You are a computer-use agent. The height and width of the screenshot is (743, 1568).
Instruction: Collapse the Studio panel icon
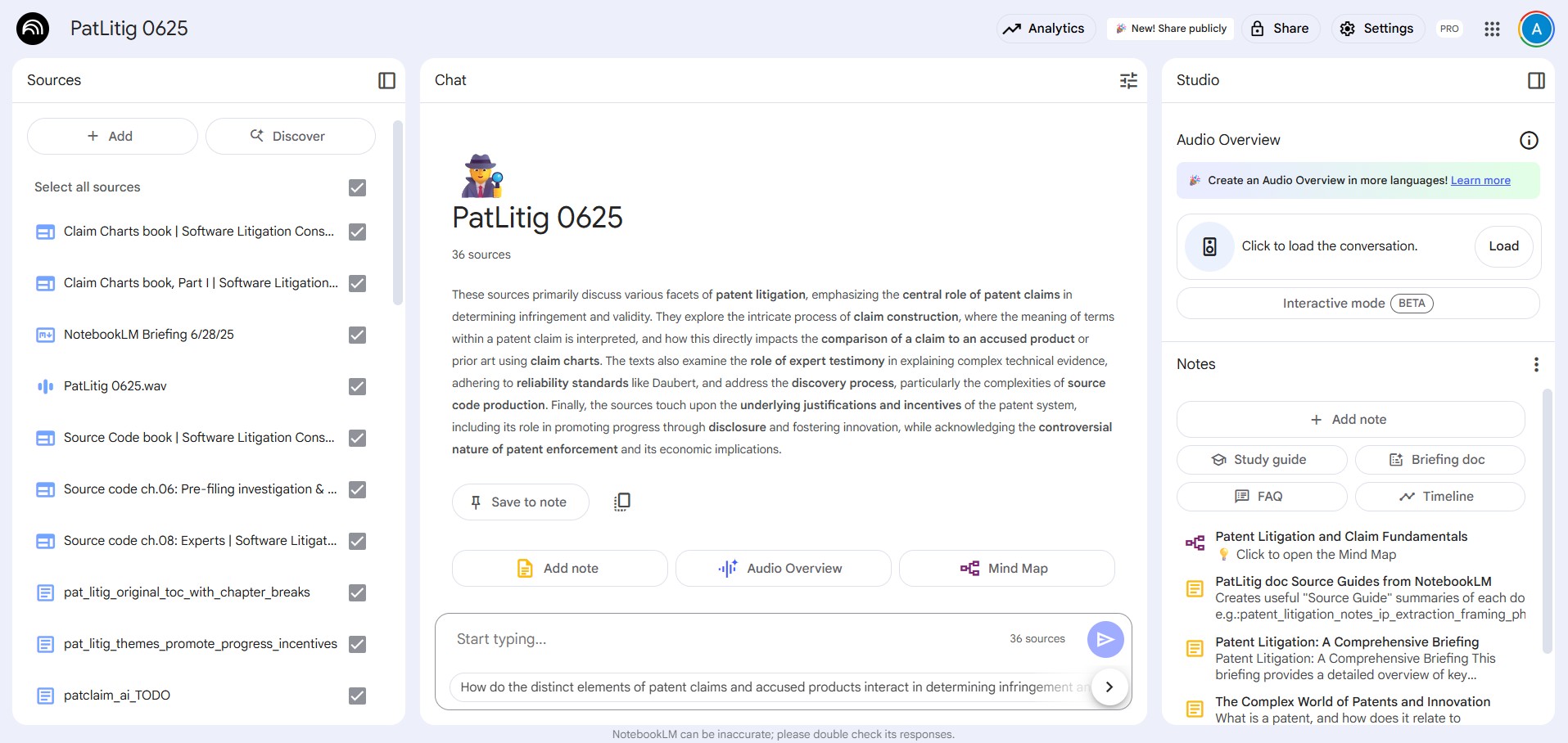1536,80
